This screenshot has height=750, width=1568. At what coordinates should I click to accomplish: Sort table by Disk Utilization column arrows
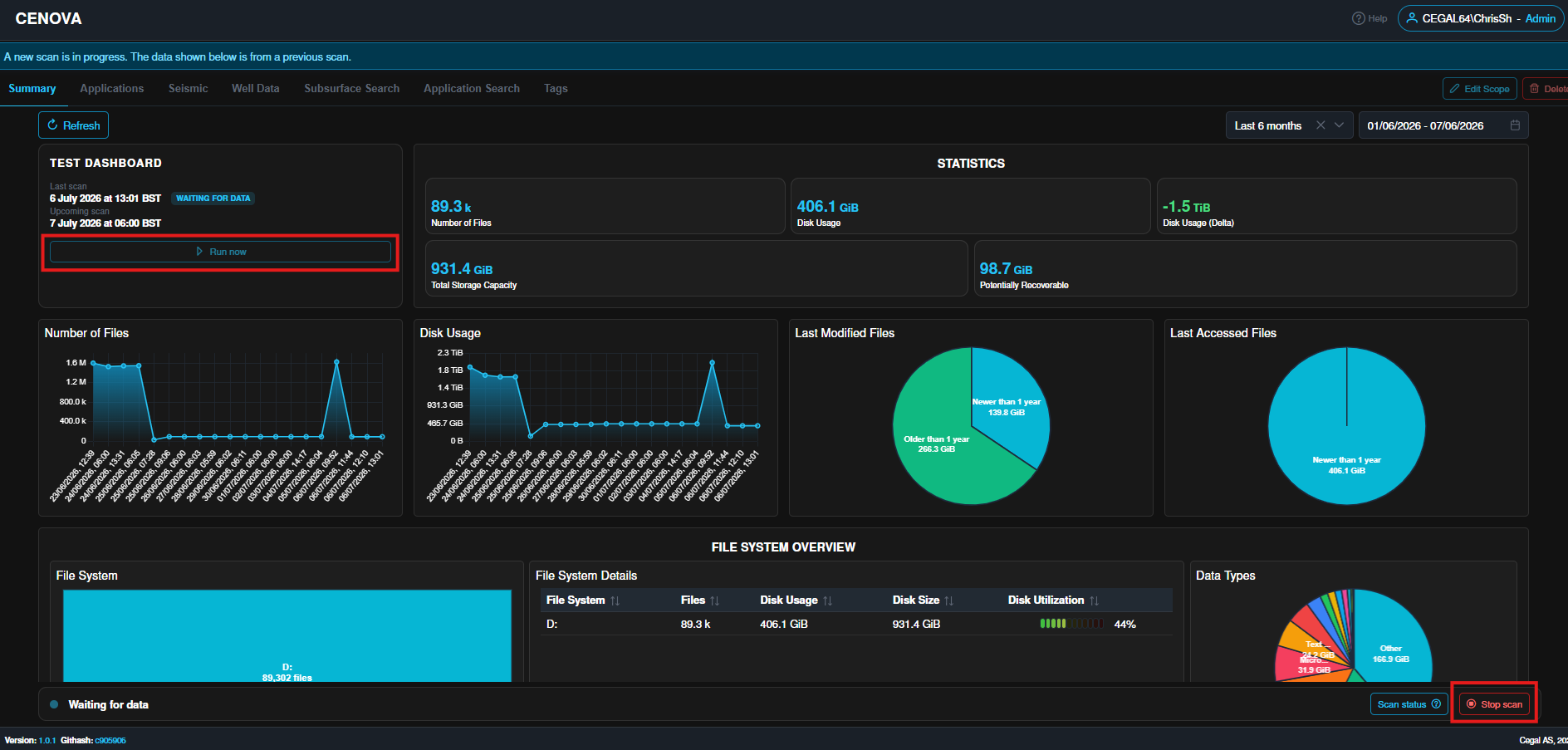[x=1094, y=600]
